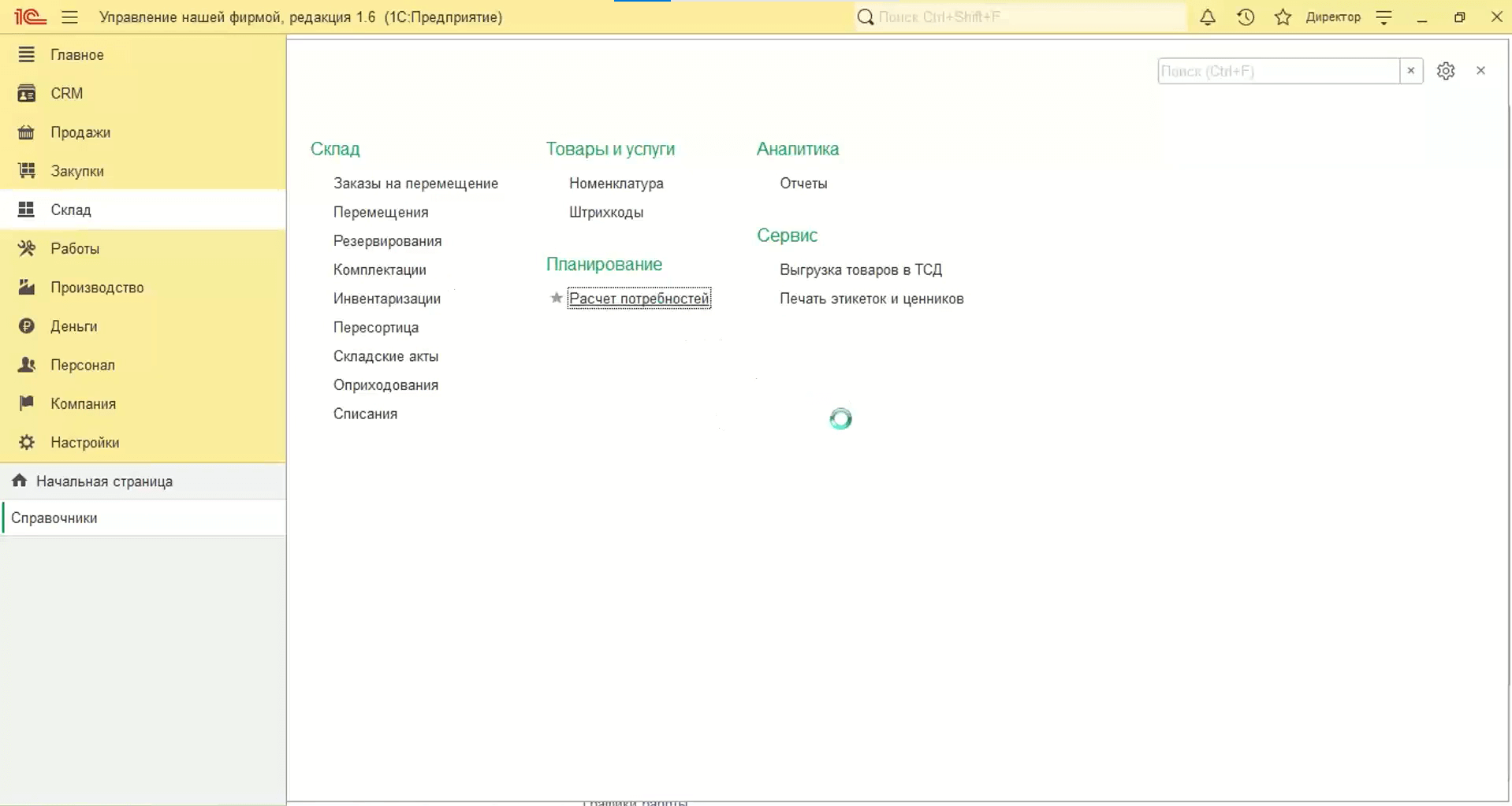Click the global search magnifier icon
Viewport: 1512px width, 806px height.
[866, 17]
